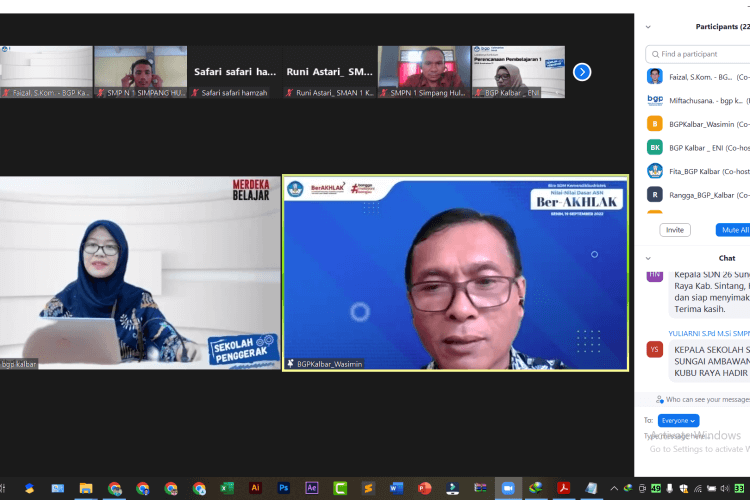The image size is (750, 500).
Task: Show next page of participant video thumbnails
Action: point(582,72)
